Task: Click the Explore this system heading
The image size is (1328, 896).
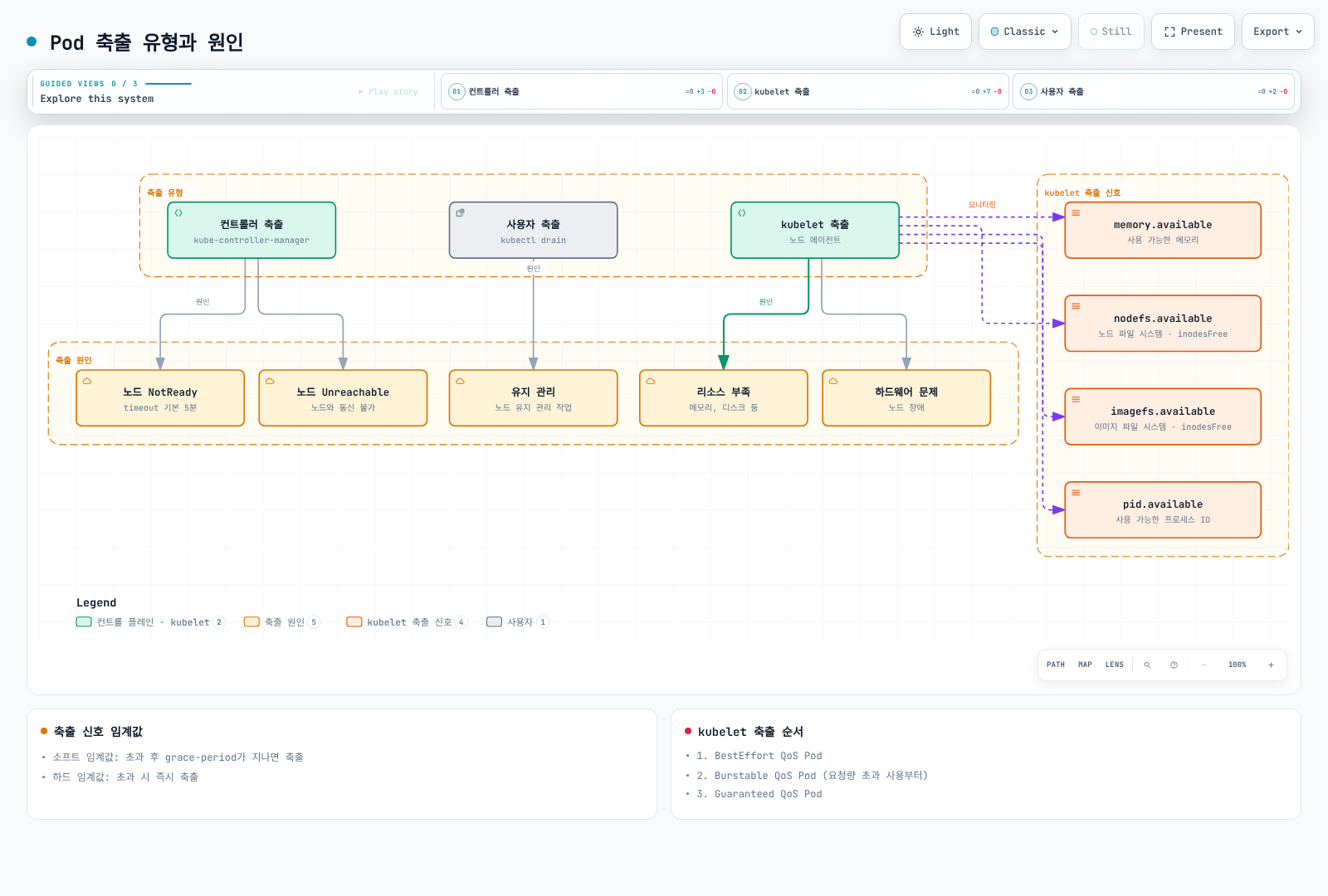Action: [97, 99]
